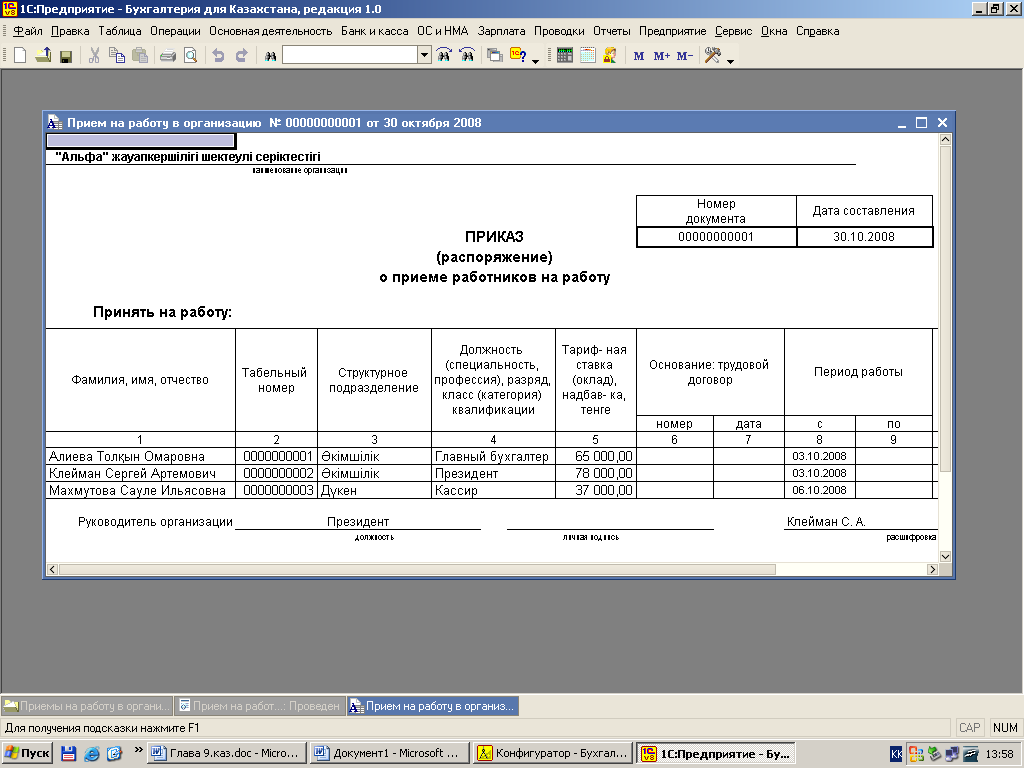
Task: Open the Предприятие menu
Action: [x=673, y=31]
